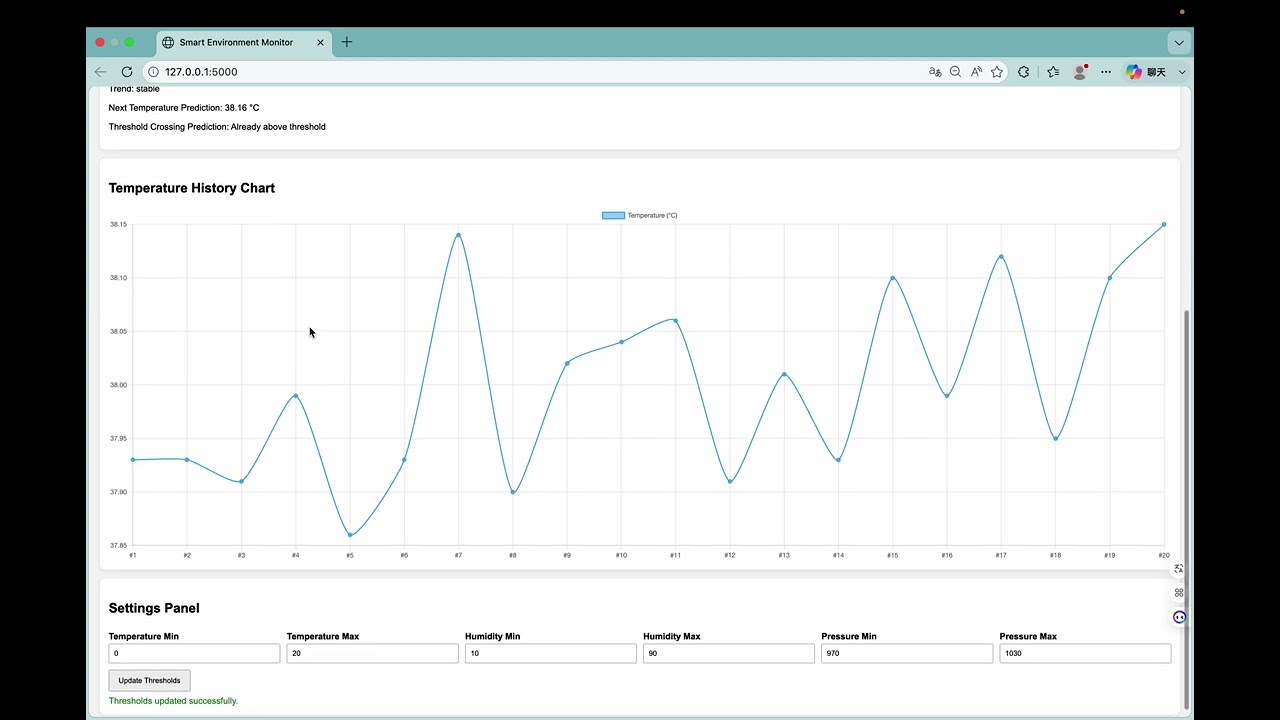
Task: Expand the tab search chevron
Action: 1179,42
